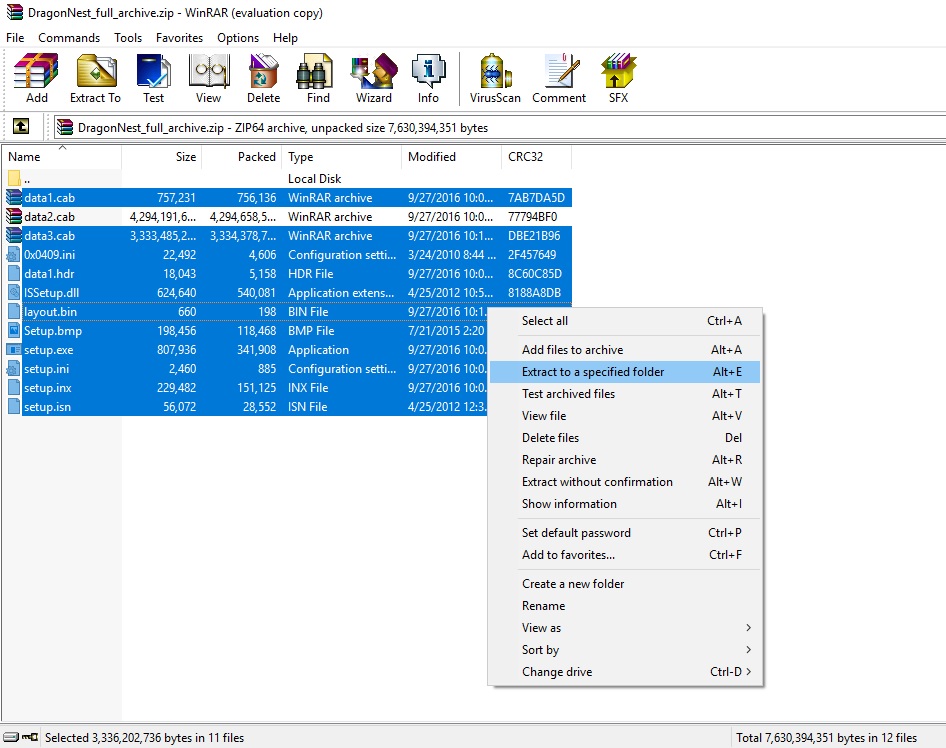
Task: Open the File menu
Action: click(x=15, y=37)
